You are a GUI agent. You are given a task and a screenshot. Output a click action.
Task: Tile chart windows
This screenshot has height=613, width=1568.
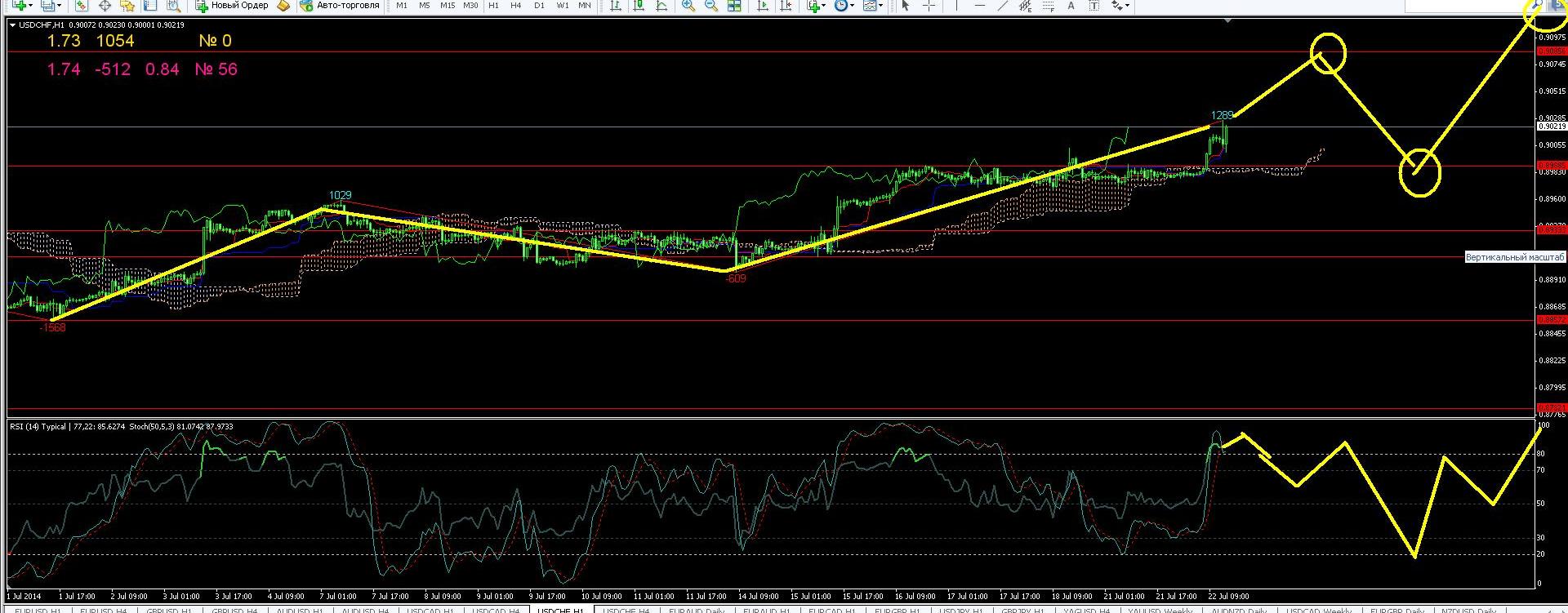point(734,6)
